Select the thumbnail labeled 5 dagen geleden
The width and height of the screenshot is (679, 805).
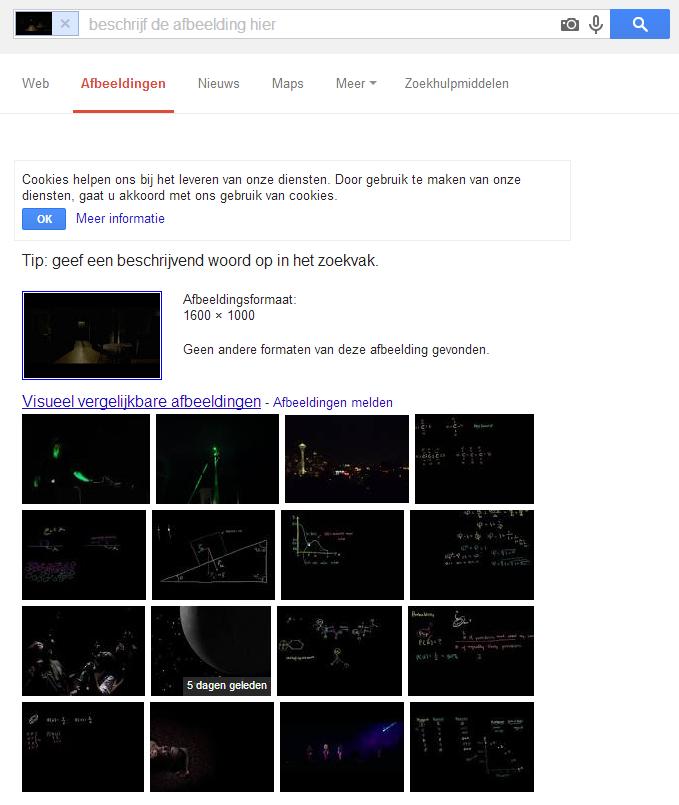coord(211,650)
